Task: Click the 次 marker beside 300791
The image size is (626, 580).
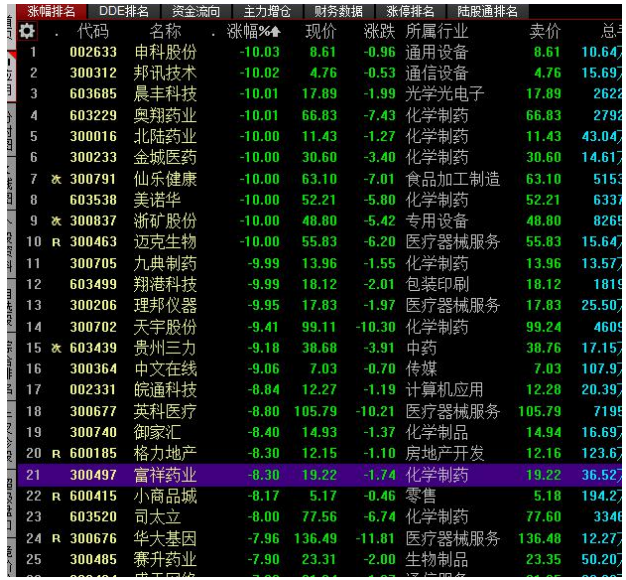Action: (x=56, y=179)
